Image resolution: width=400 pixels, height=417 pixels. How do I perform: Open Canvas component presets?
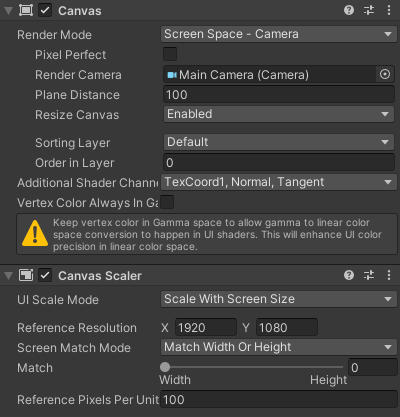click(x=369, y=10)
